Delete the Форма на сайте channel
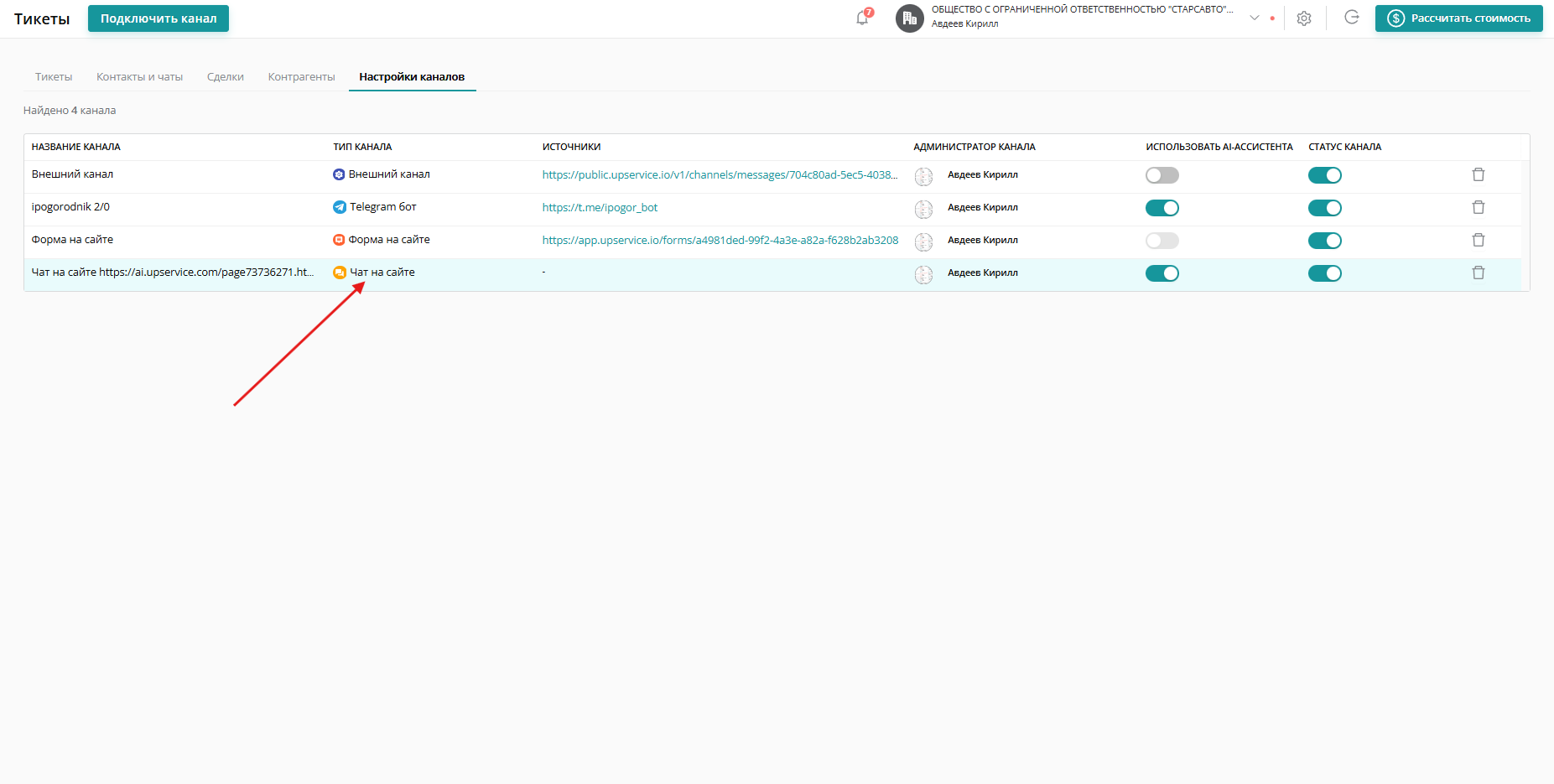 [1479, 240]
